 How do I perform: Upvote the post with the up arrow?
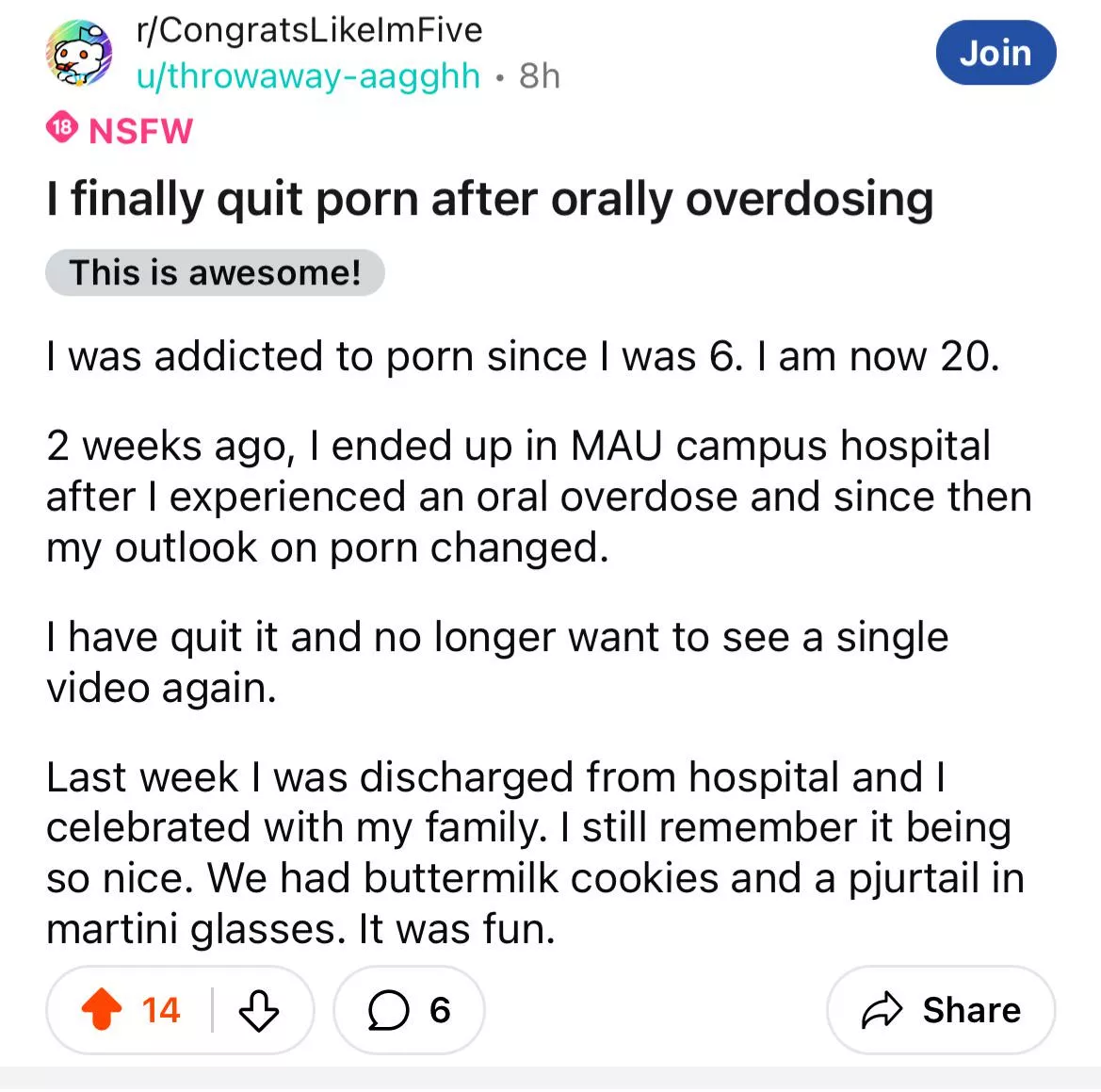coord(102,1010)
